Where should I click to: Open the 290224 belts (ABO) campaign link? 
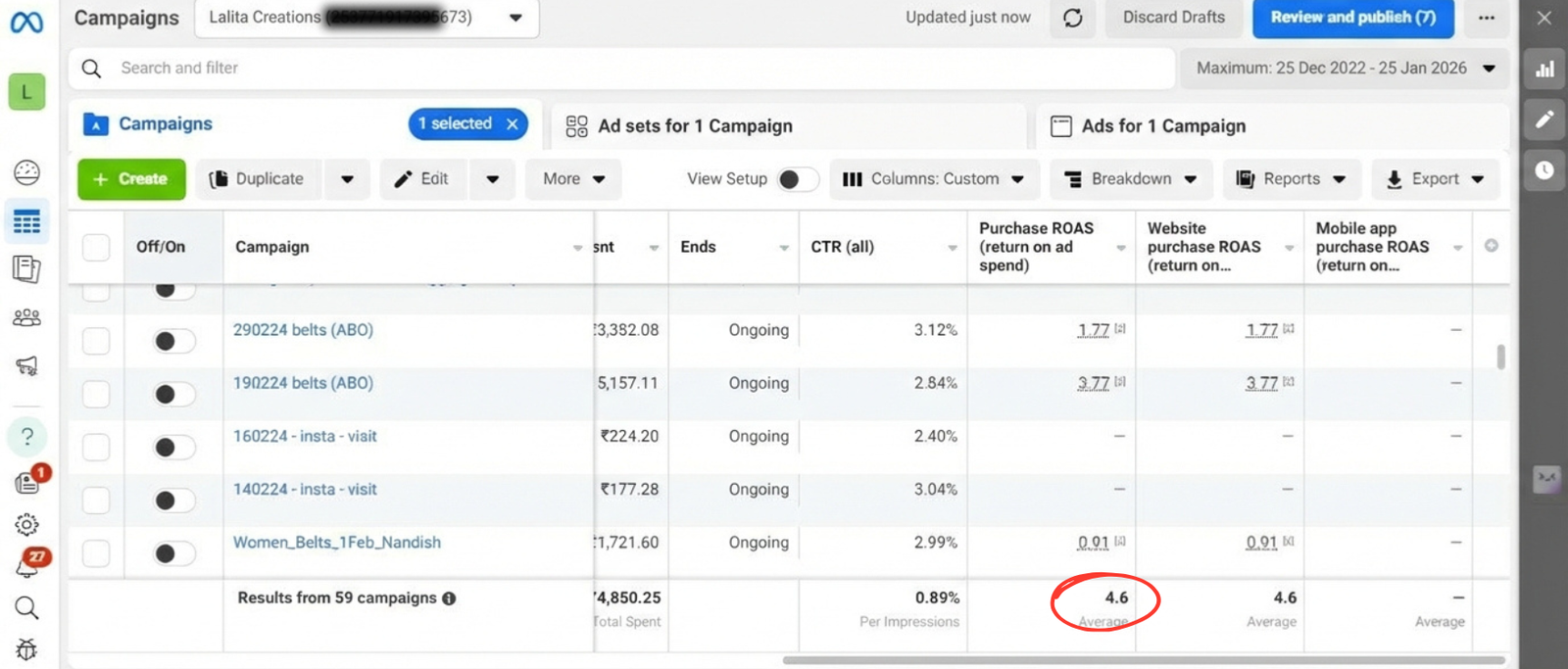click(303, 330)
